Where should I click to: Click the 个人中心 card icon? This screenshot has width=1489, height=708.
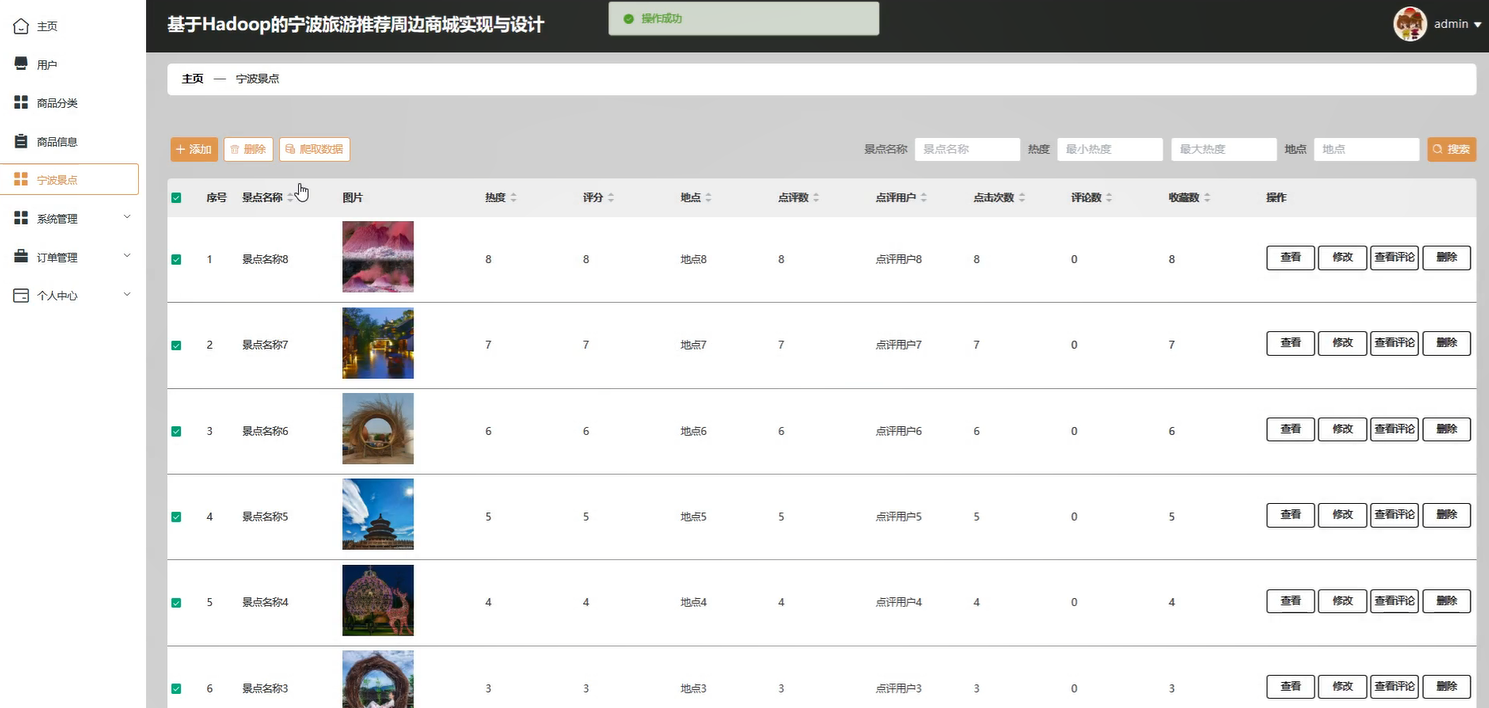pos(21,295)
